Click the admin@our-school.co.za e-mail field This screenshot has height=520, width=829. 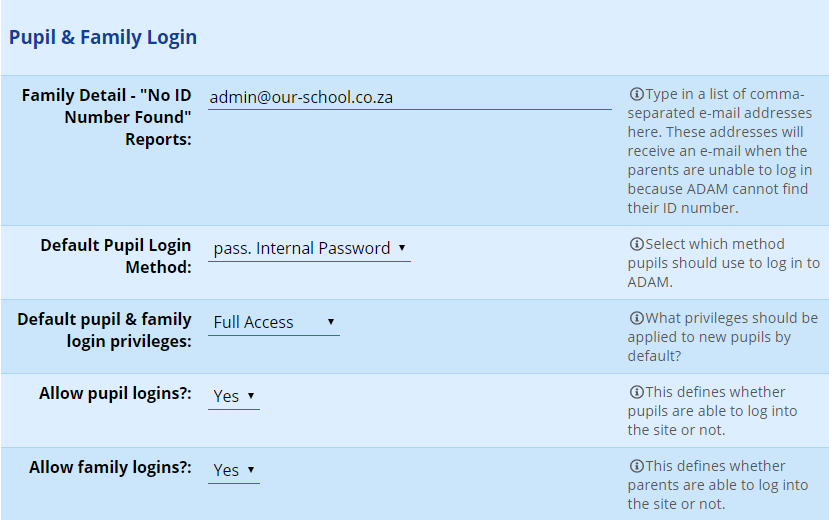(x=409, y=98)
